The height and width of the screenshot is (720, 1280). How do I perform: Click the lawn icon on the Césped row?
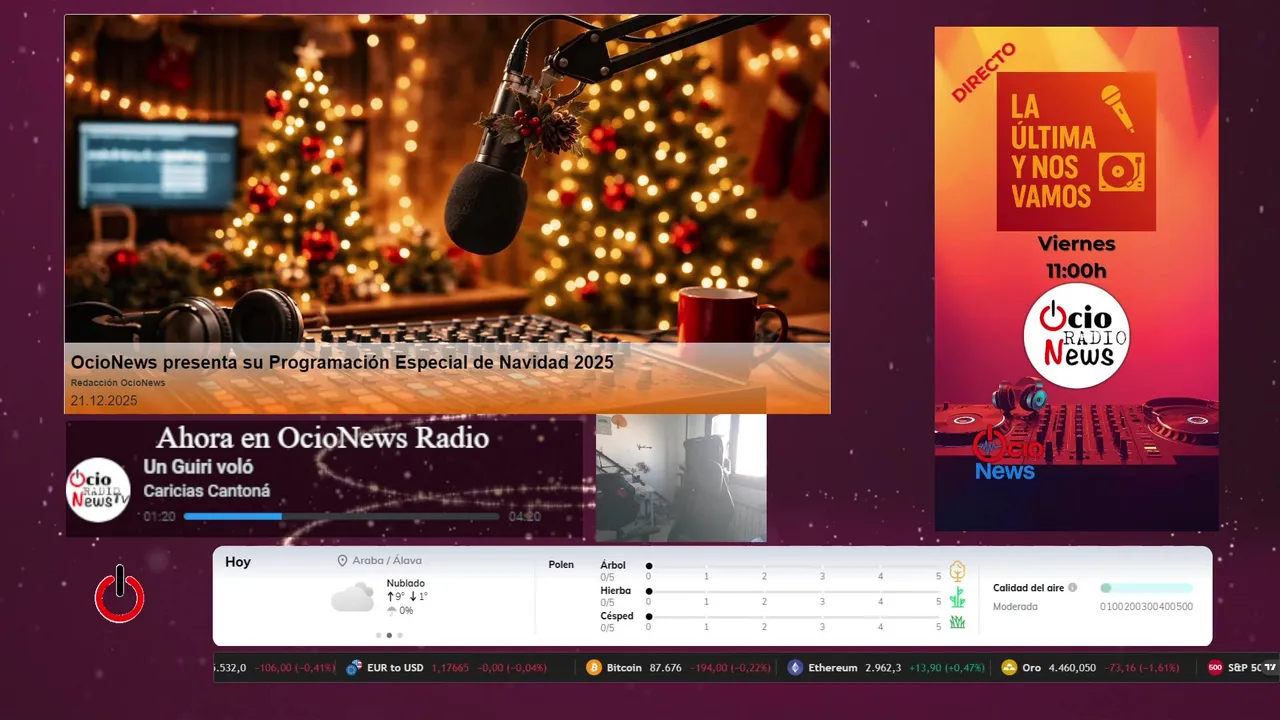point(957,622)
